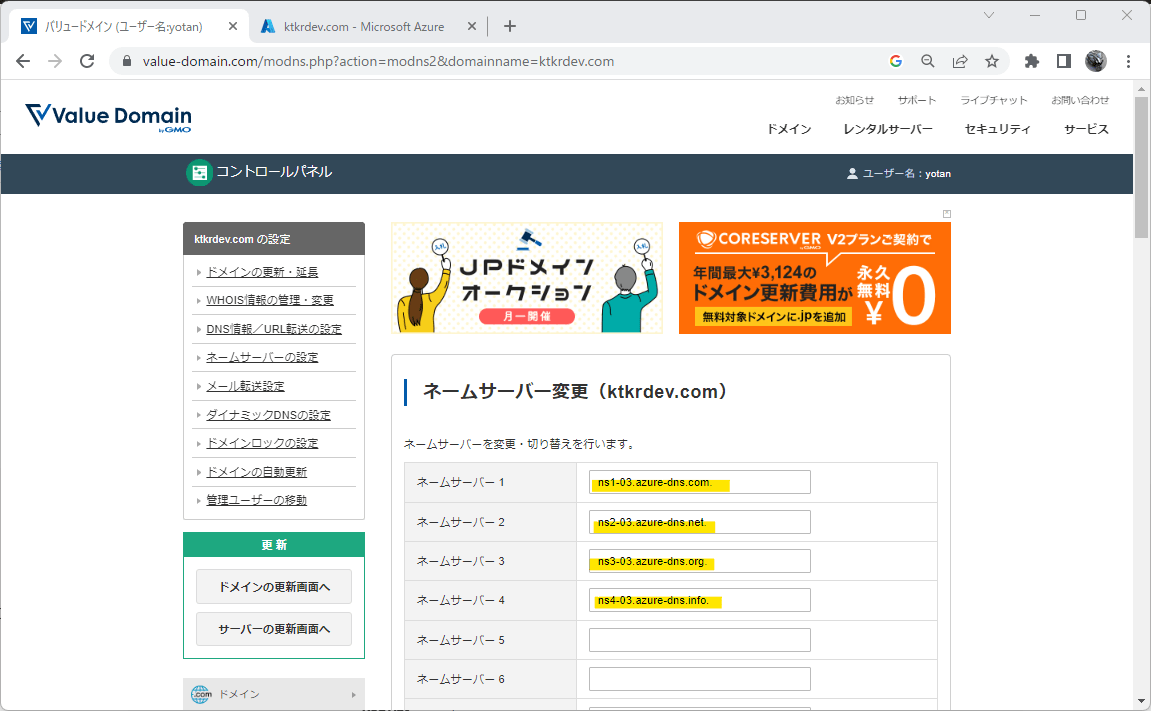This screenshot has height=711, width=1151.
Task: Switch to ktkrdev.com Microsoft Azure tab
Action: (x=363, y=26)
